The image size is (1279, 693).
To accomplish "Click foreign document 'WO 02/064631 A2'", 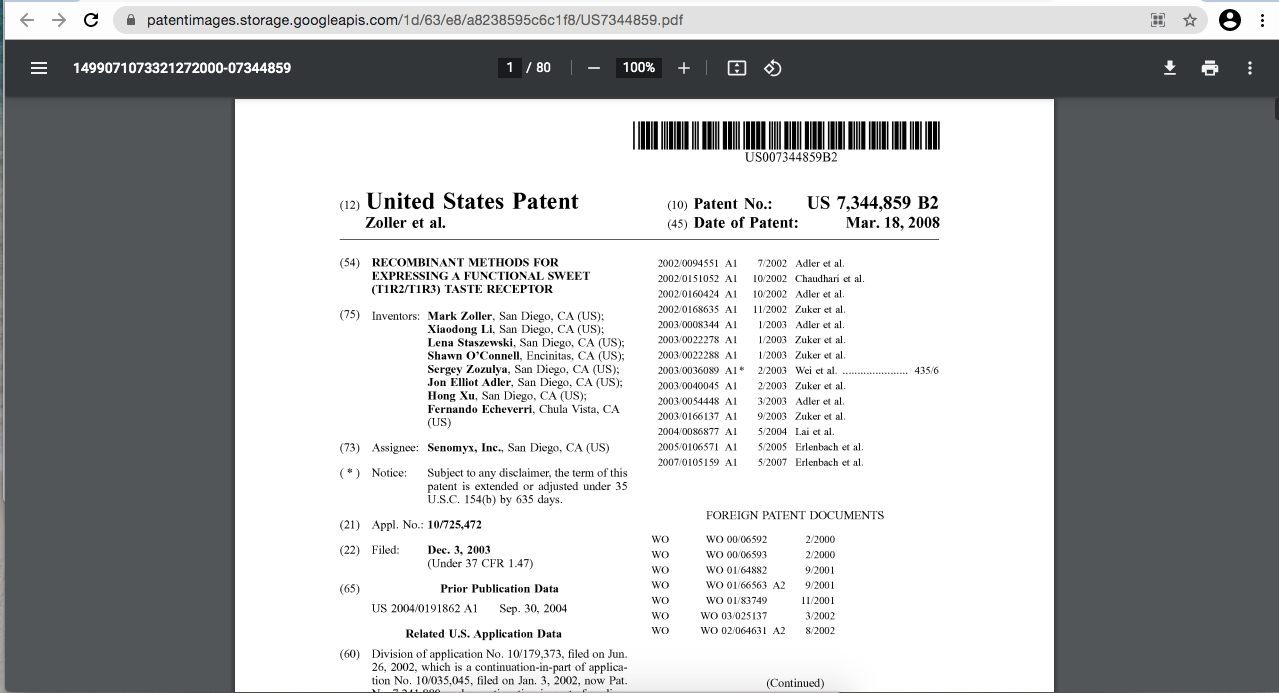I will coord(743,631).
